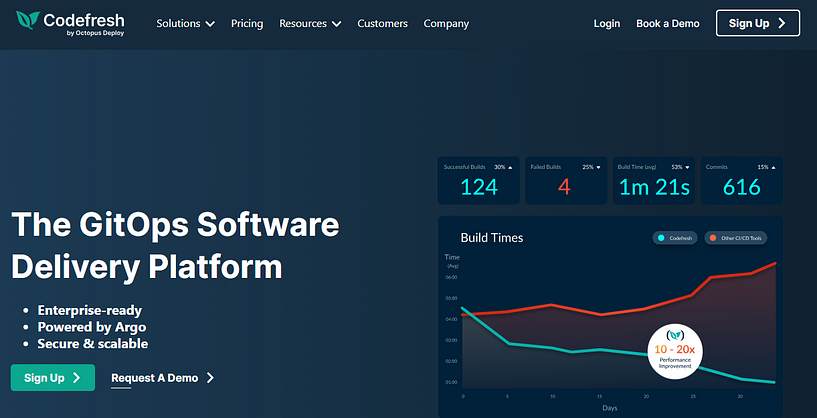817x418 pixels.
Task: Click the arrow beside Request A Demo
Action: coord(210,378)
